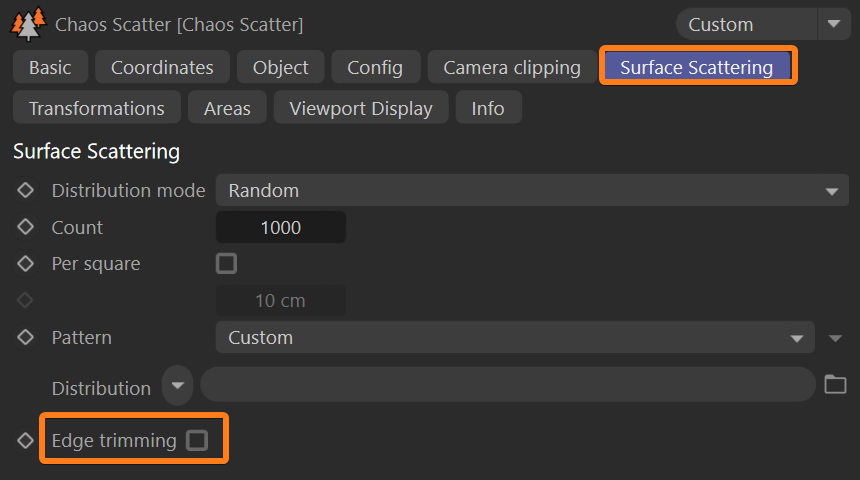This screenshot has width=860, height=480.
Task: Click keyframe diamond next to Count
Action: [x=26, y=227]
